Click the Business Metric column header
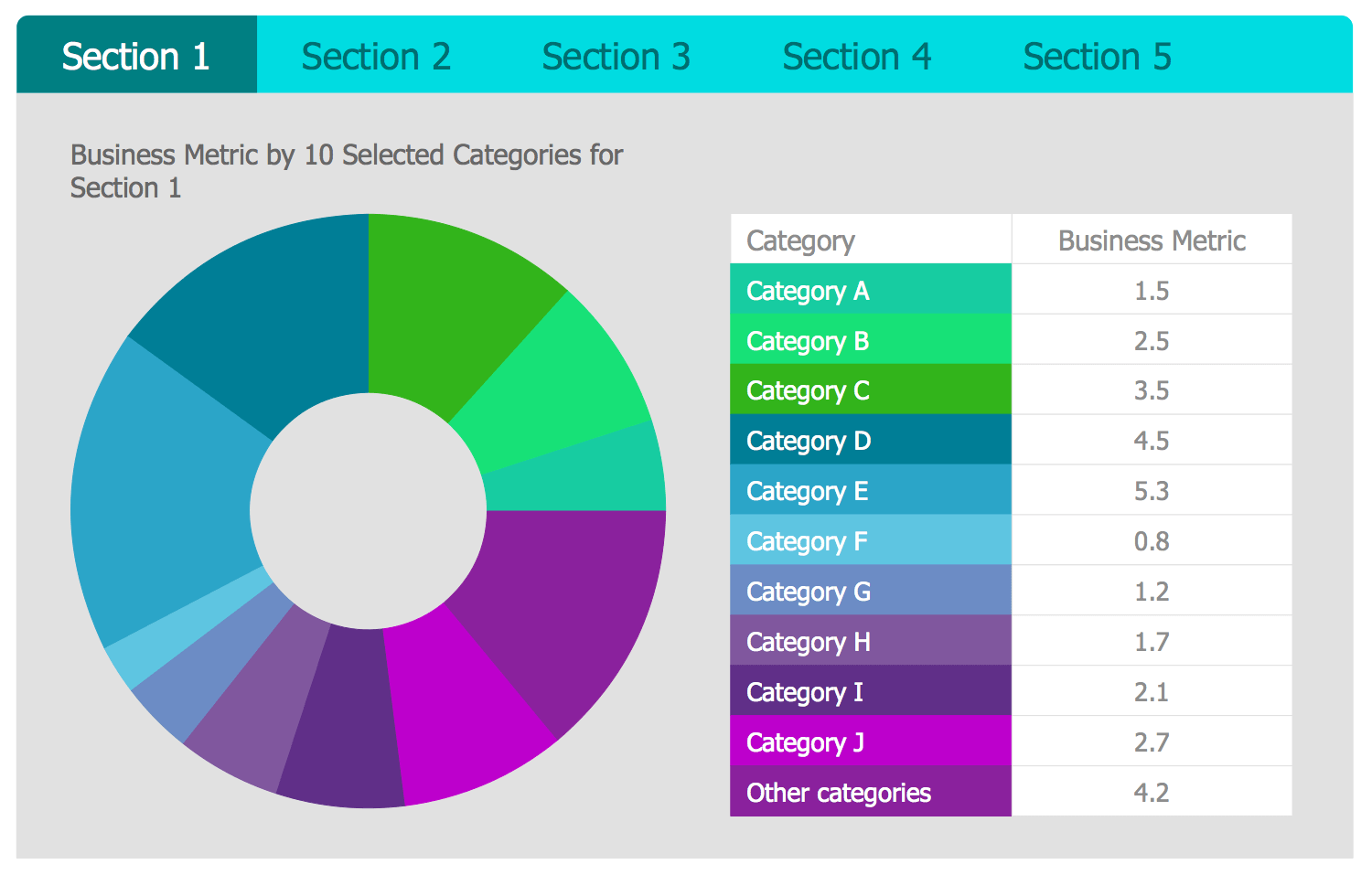1372x875 pixels. [x=1152, y=240]
